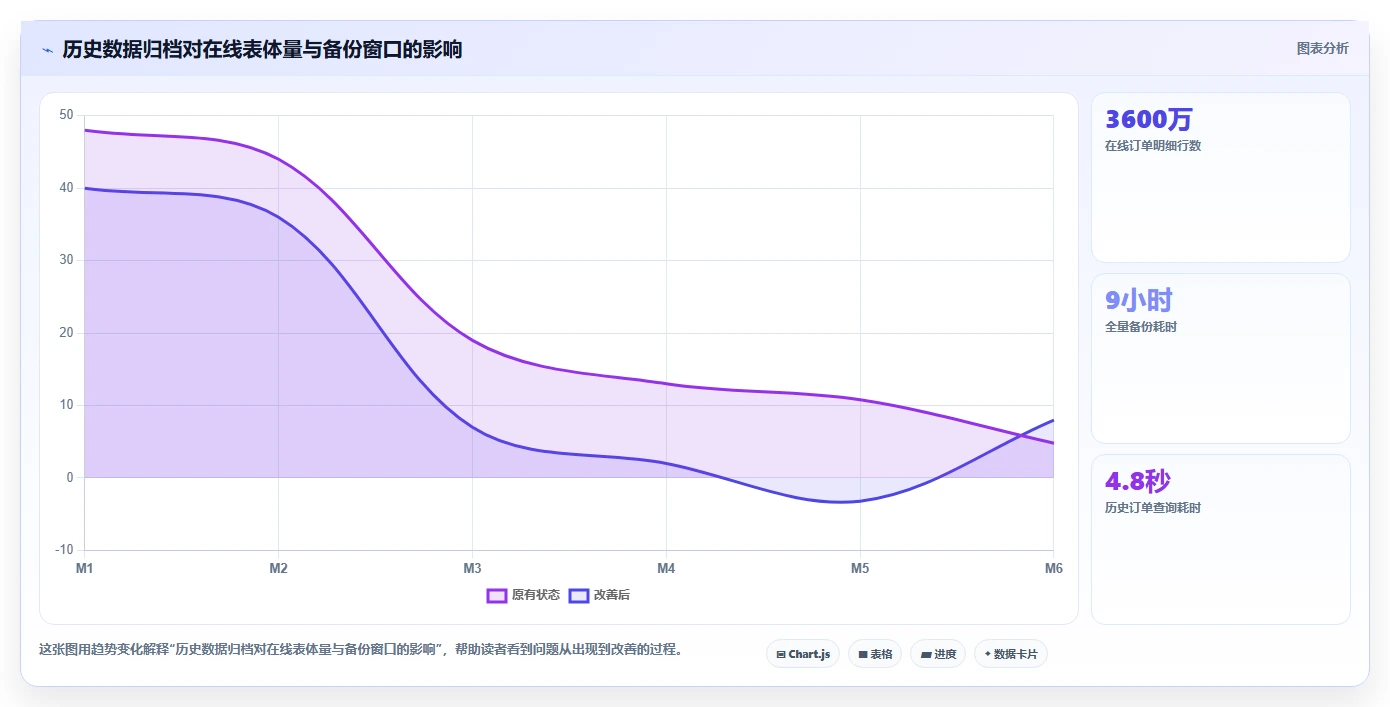The image size is (1390, 707).
Task: Click the 30 y-axis value
Action: click(x=66, y=260)
